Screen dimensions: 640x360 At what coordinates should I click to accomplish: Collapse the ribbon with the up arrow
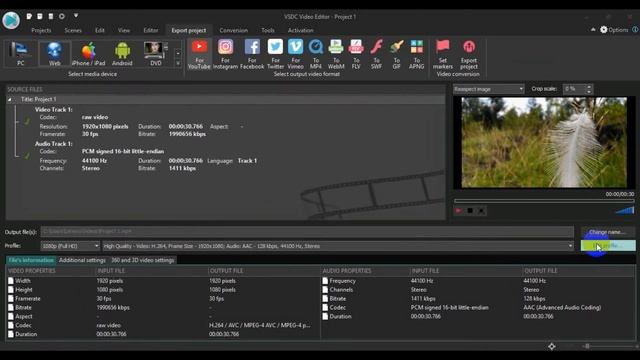593,30
